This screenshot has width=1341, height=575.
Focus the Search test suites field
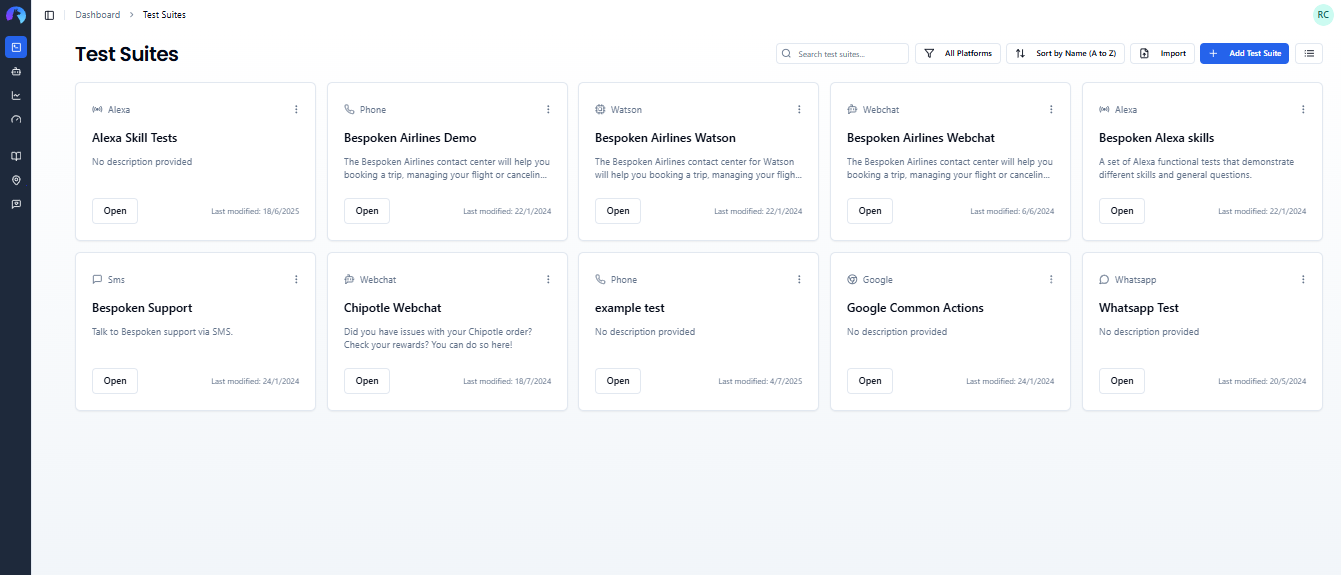(x=842, y=53)
